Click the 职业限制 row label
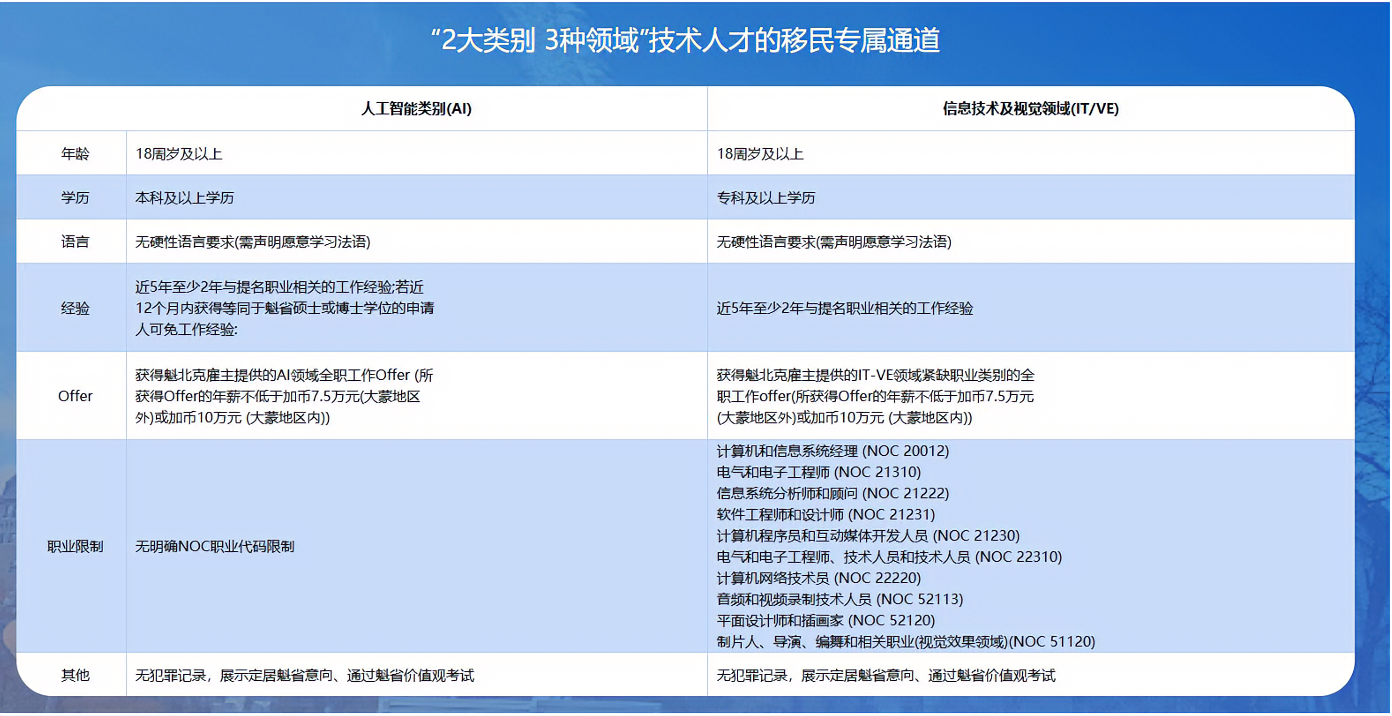 pos(75,547)
